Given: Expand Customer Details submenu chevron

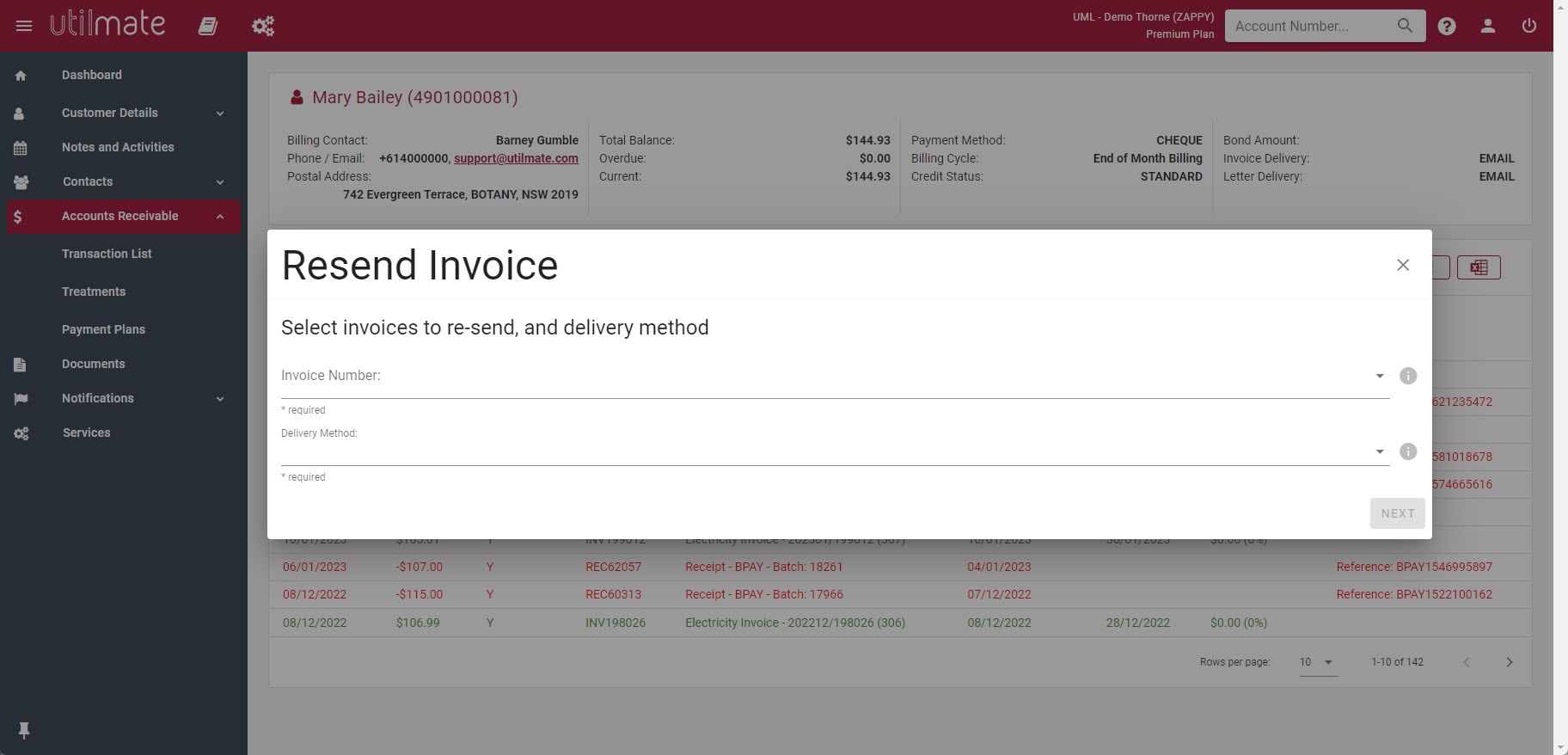Looking at the screenshot, I should 220,114.
